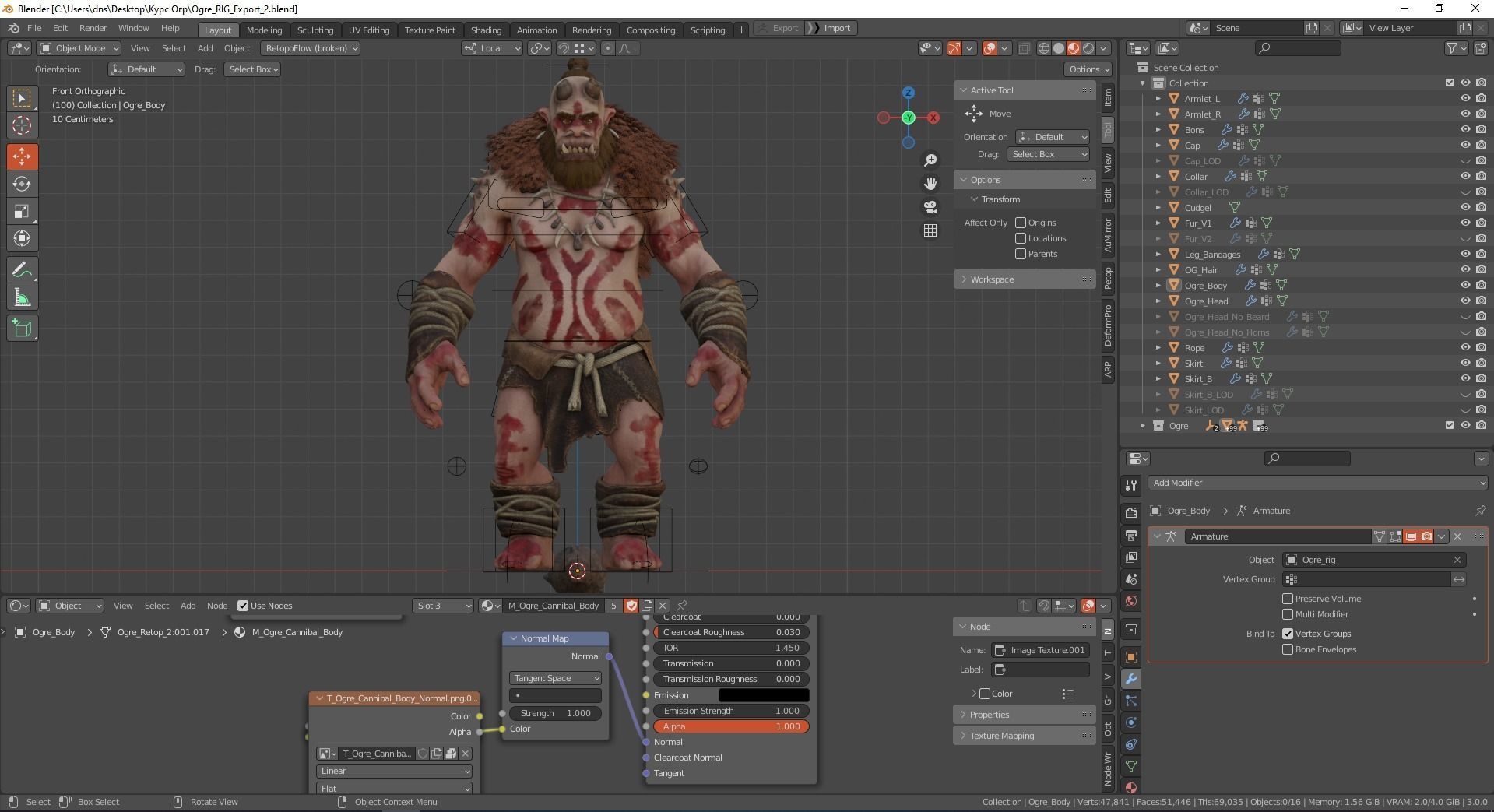Click the green Y axis on navigation gizmo

(x=908, y=118)
